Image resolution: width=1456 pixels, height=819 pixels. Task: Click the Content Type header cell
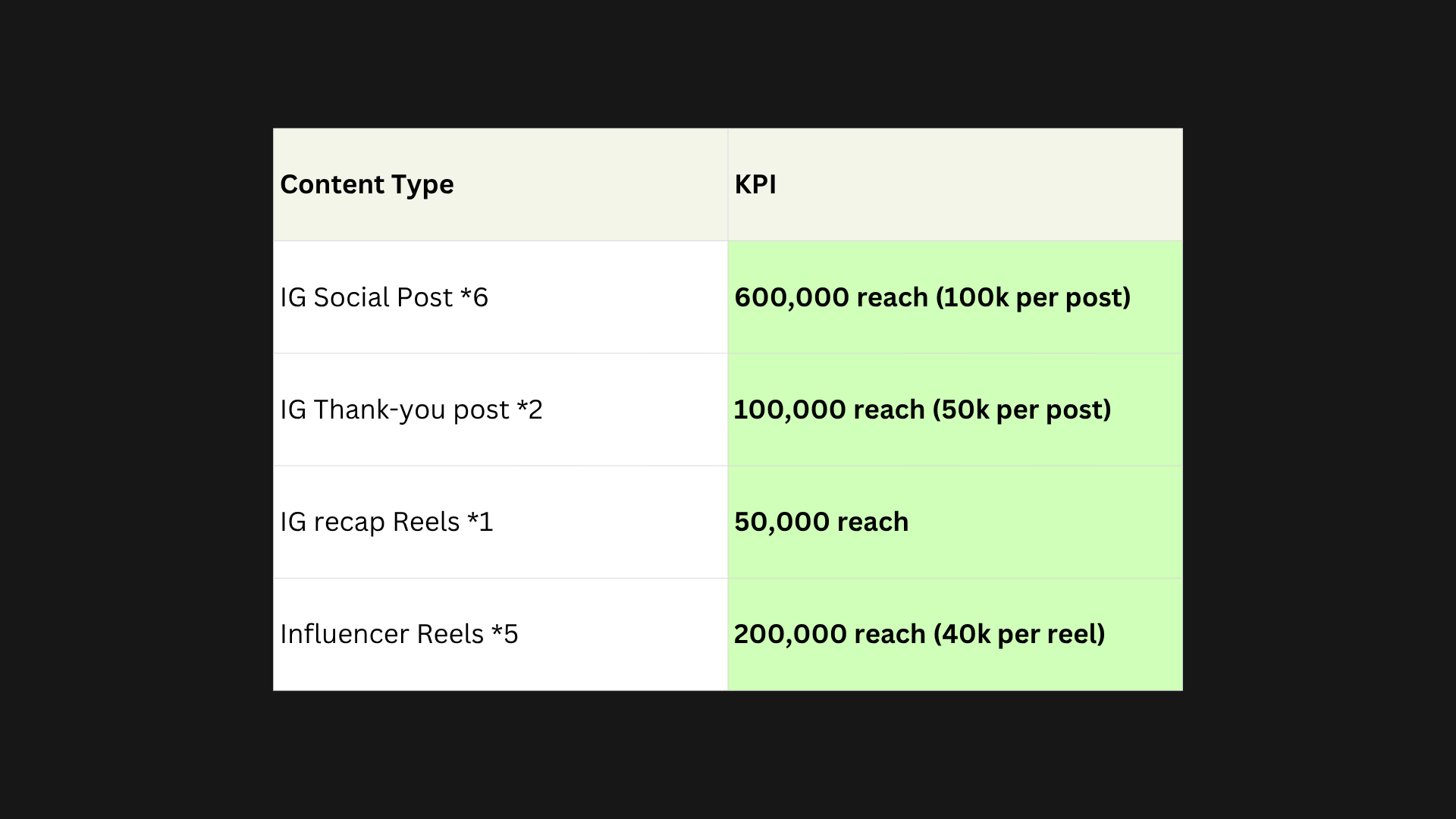(500, 185)
